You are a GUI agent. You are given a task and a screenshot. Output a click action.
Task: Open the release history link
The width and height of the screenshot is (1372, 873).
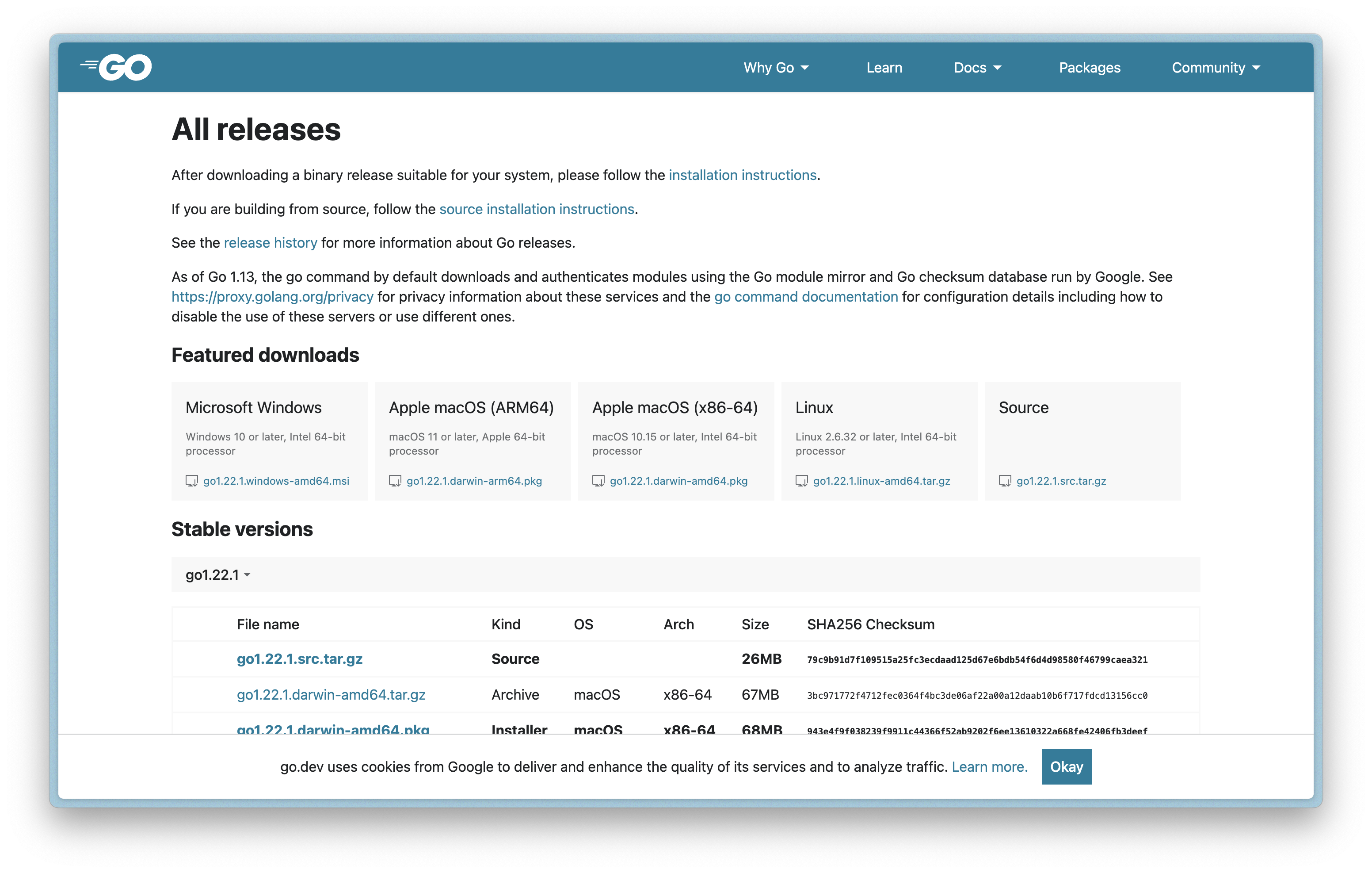(270, 243)
